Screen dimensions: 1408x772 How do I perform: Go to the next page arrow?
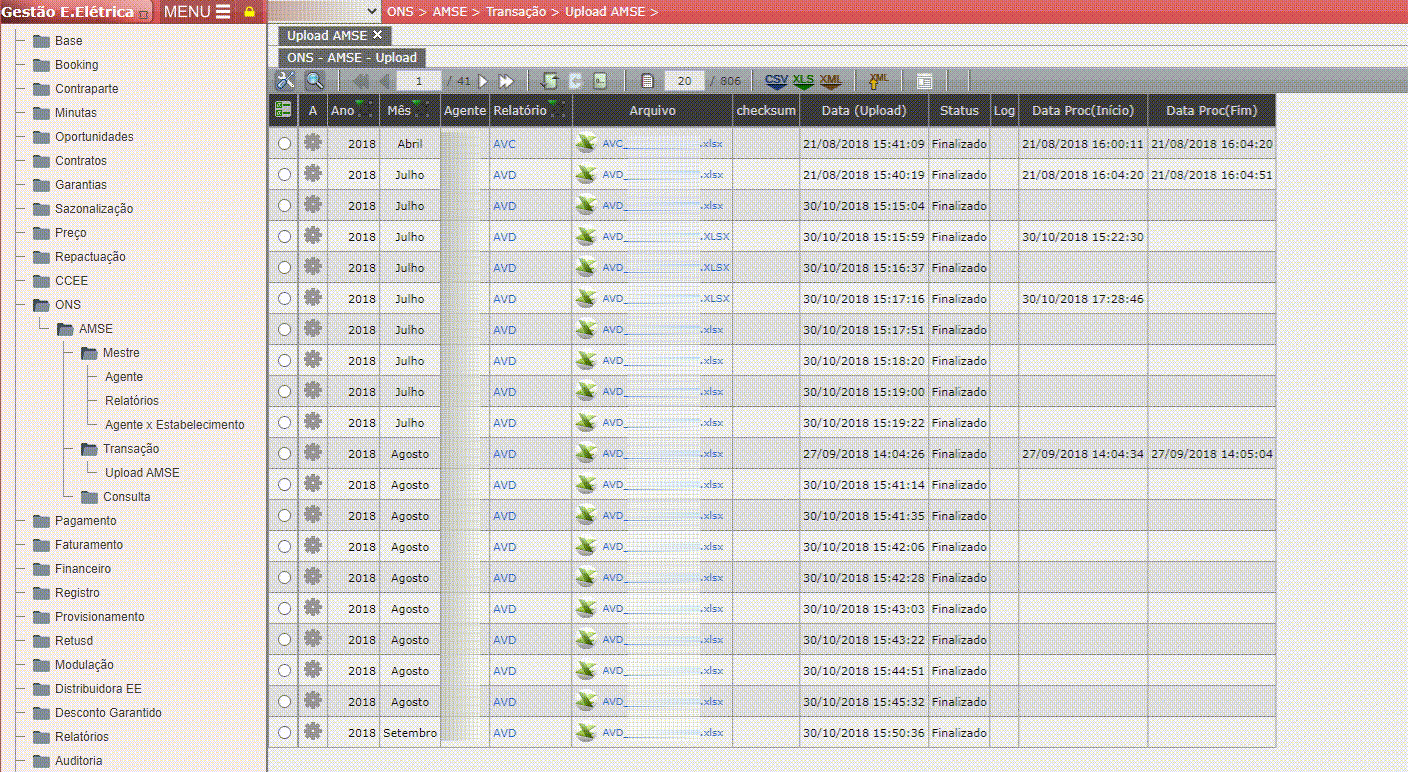pos(484,81)
